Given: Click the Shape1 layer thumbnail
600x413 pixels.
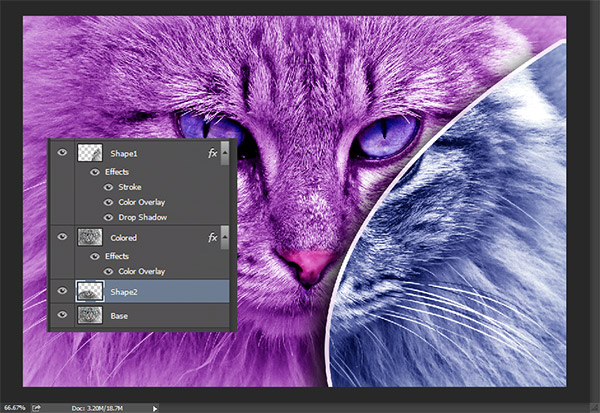Looking at the screenshot, I should (91, 153).
